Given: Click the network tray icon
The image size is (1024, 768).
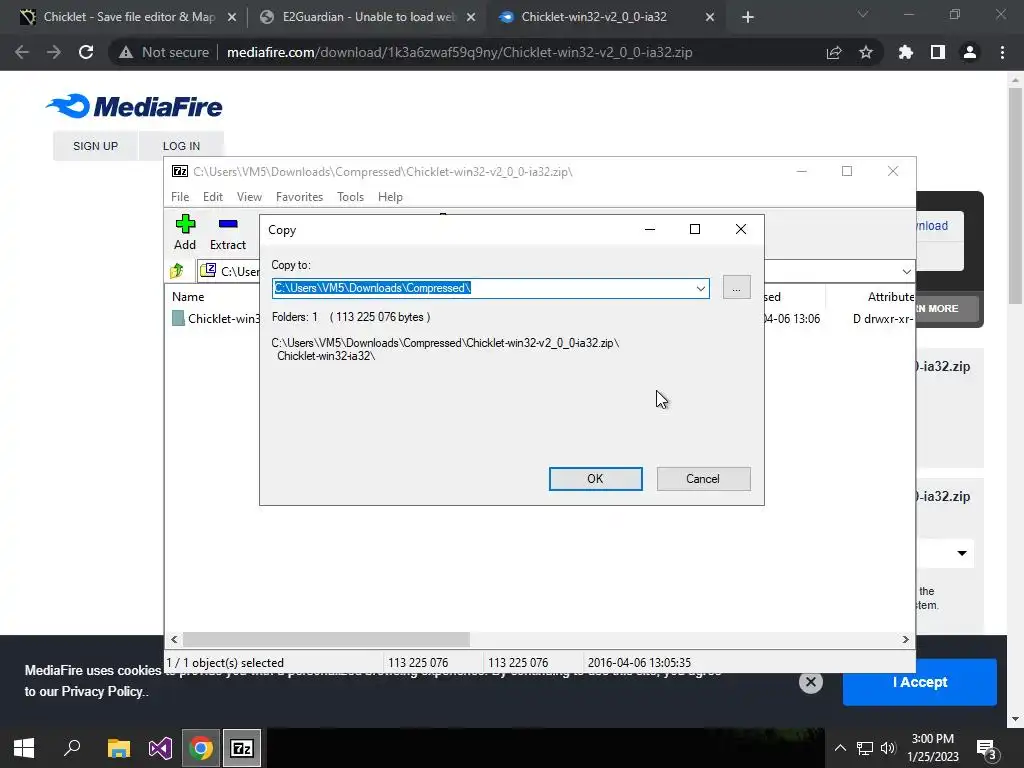Looking at the screenshot, I should click(865, 748).
